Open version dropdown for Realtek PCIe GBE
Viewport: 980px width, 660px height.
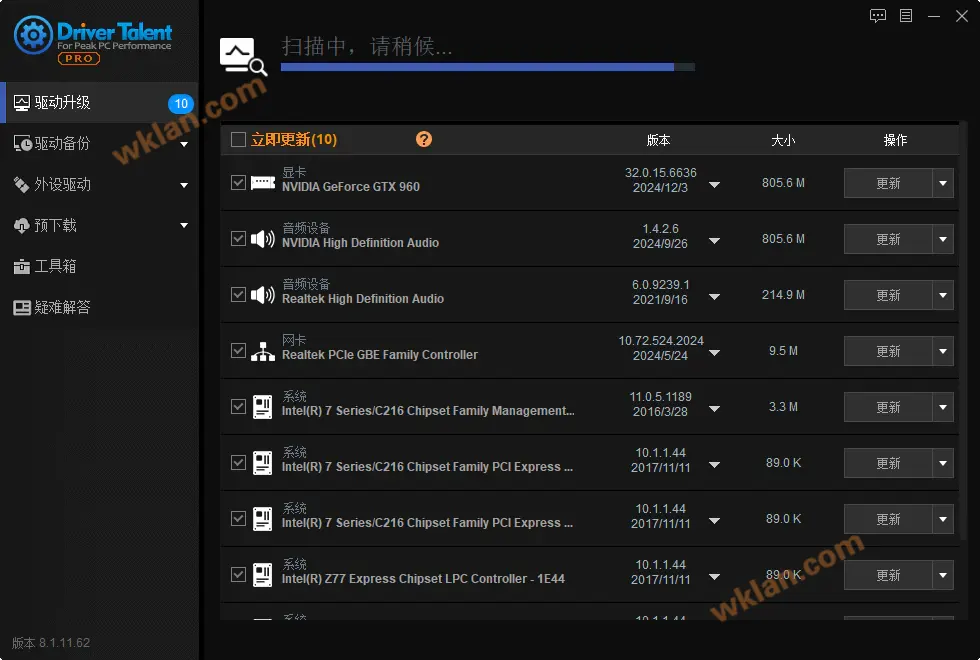pos(714,353)
